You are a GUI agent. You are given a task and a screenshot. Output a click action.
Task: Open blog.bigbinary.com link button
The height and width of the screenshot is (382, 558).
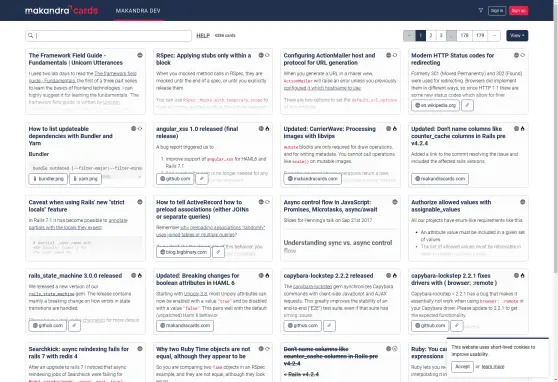click(x=183, y=252)
